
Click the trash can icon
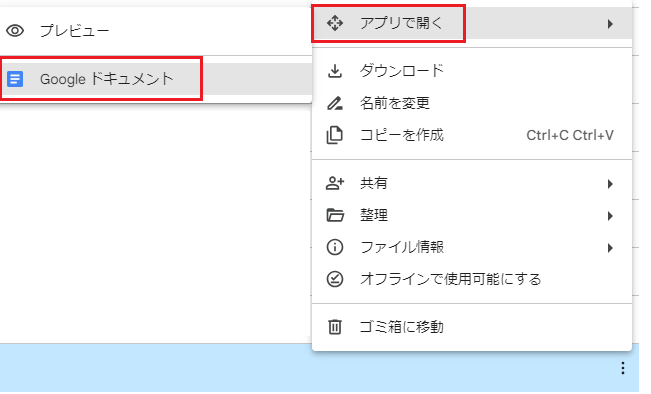[335, 327]
